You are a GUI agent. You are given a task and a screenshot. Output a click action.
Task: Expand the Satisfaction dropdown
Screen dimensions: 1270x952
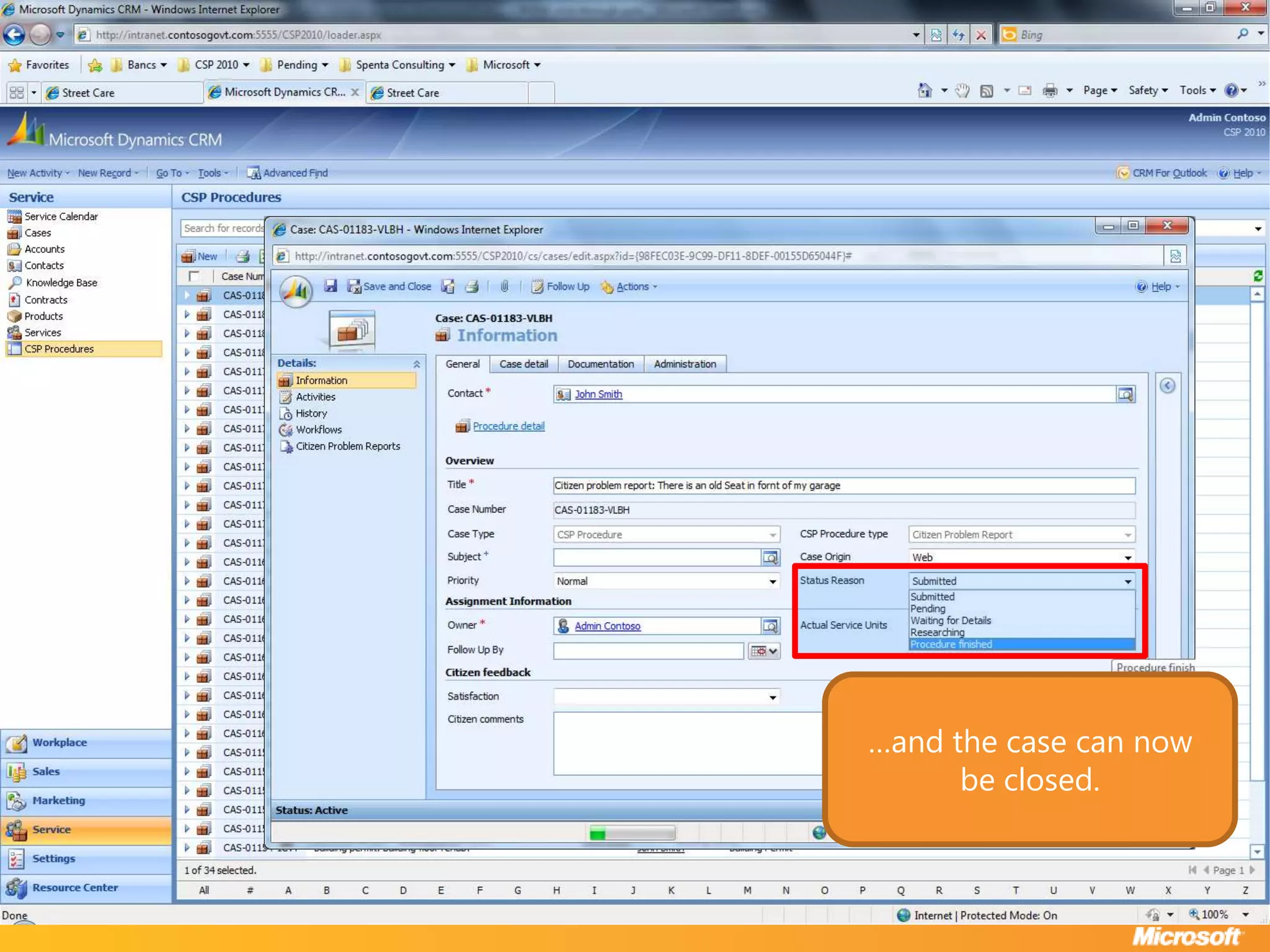point(772,697)
